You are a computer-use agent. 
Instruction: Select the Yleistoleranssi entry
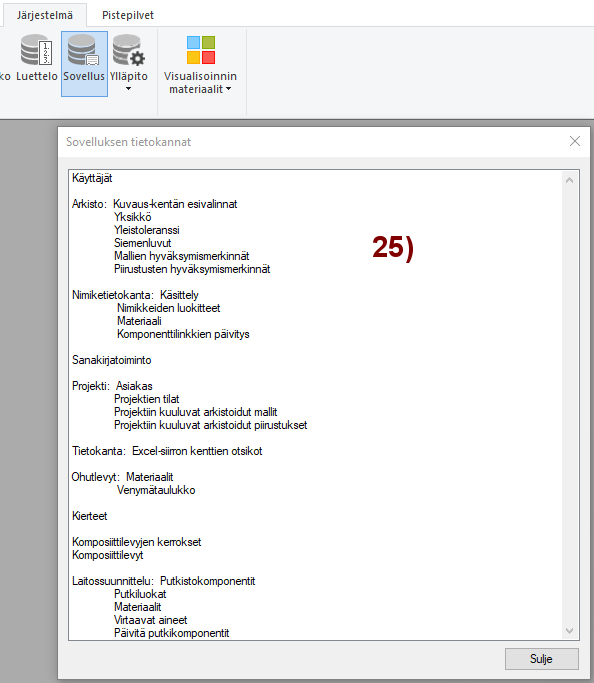147,230
